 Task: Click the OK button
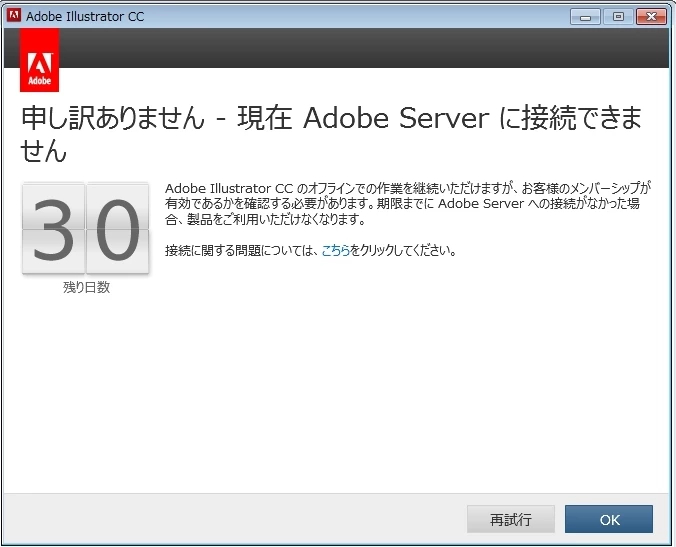pos(609,519)
